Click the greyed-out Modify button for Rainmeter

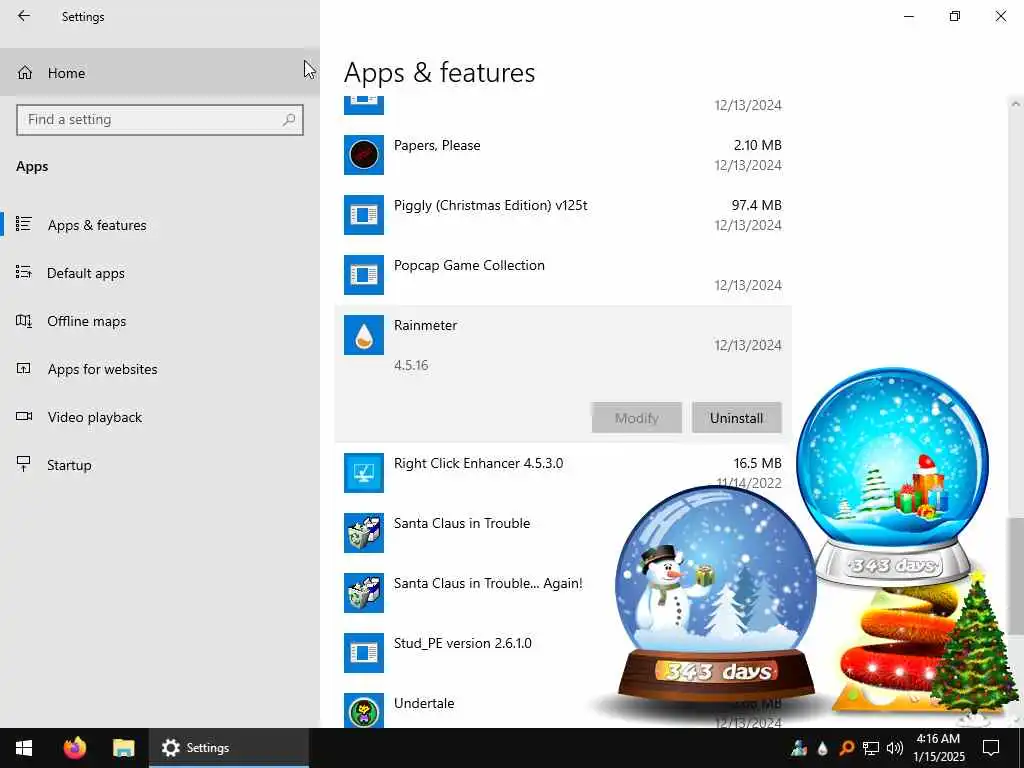[637, 418]
